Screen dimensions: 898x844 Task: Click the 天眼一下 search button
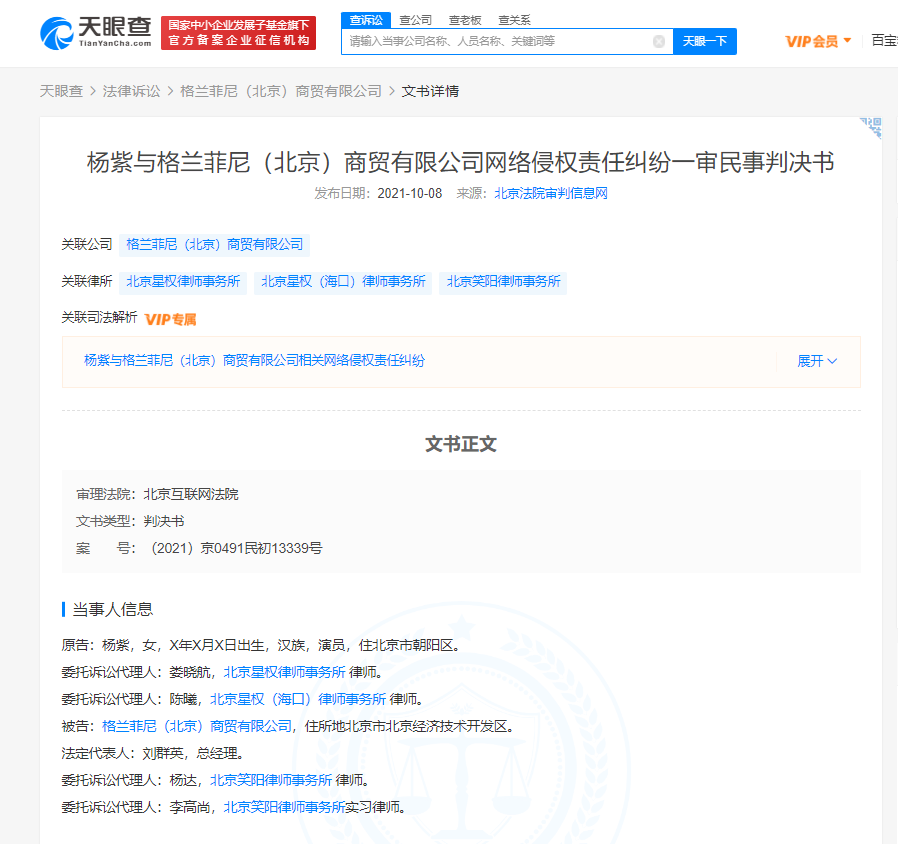click(x=705, y=41)
